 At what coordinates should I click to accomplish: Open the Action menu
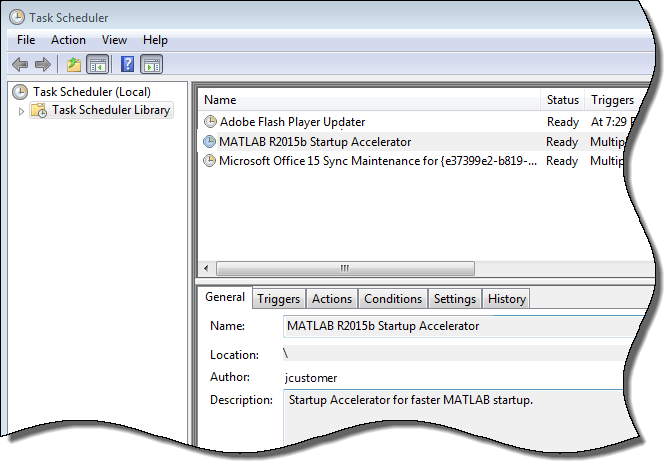pyautogui.click(x=68, y=40)
